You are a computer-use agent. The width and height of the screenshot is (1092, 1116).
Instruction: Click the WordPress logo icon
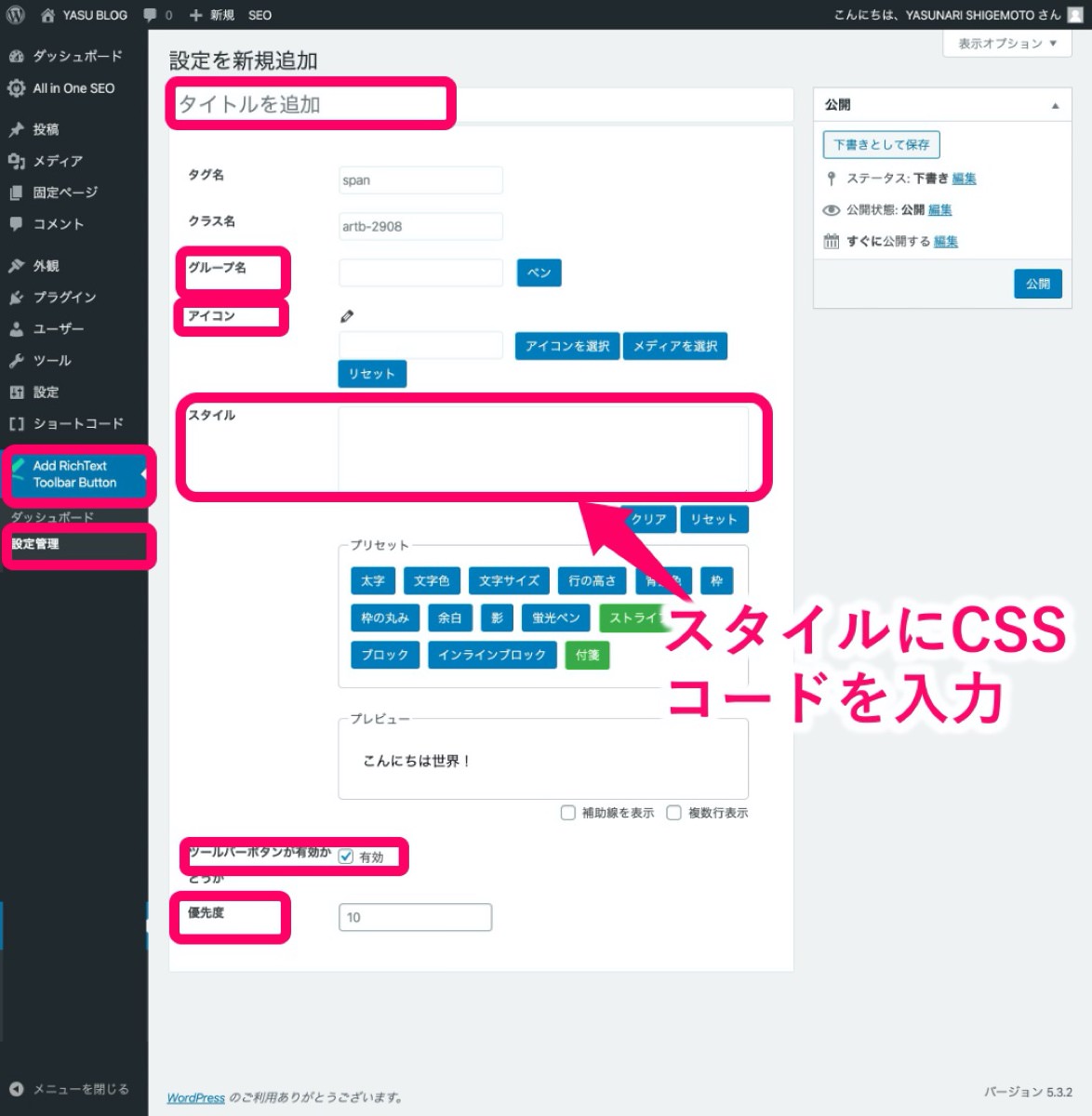[16, 15]
